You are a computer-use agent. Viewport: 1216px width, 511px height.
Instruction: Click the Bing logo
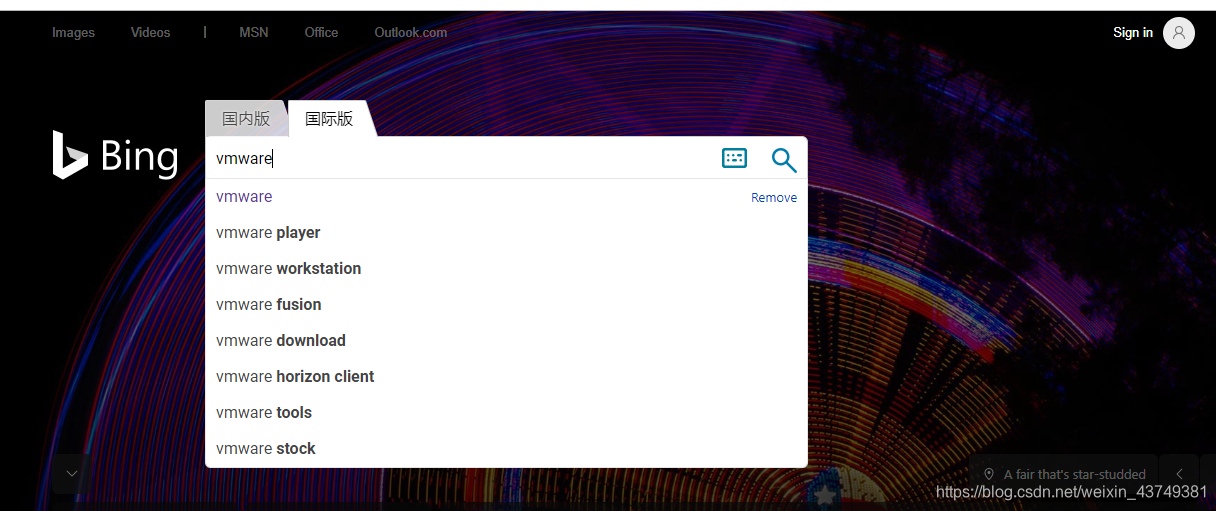pos(115,156)
